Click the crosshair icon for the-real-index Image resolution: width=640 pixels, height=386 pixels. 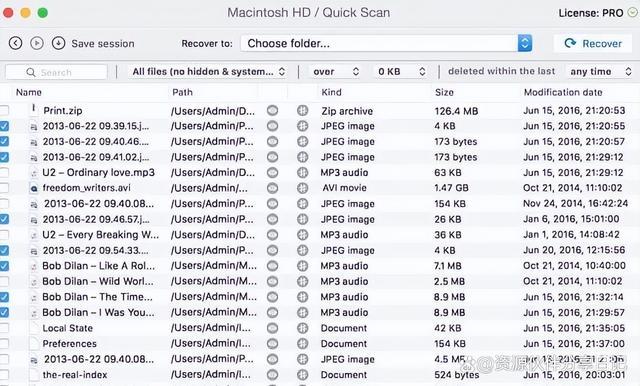pyautogui.click(x=302, y=375)
